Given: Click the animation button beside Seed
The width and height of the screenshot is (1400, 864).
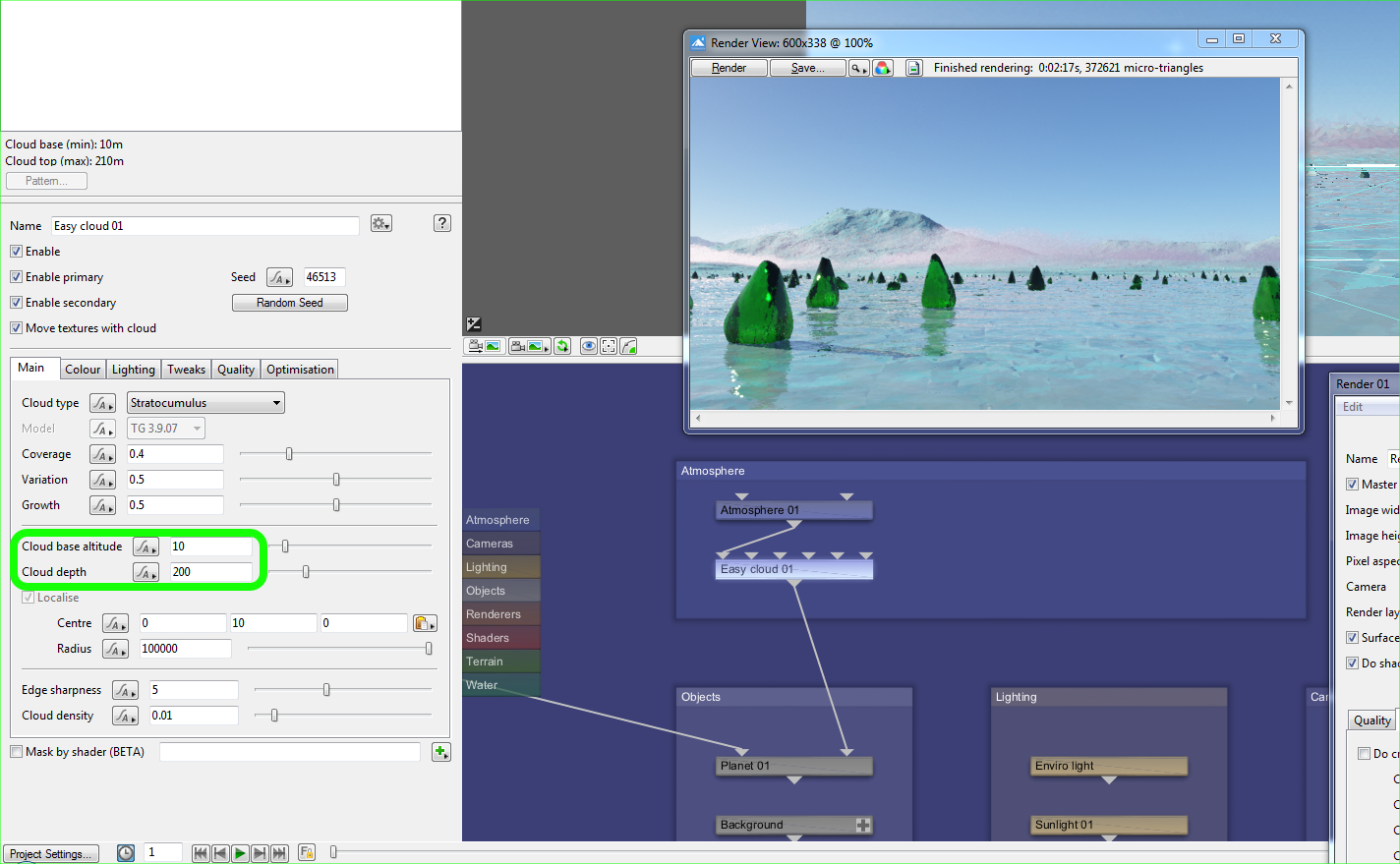Looking at the screenshot, I should [280, 277].
